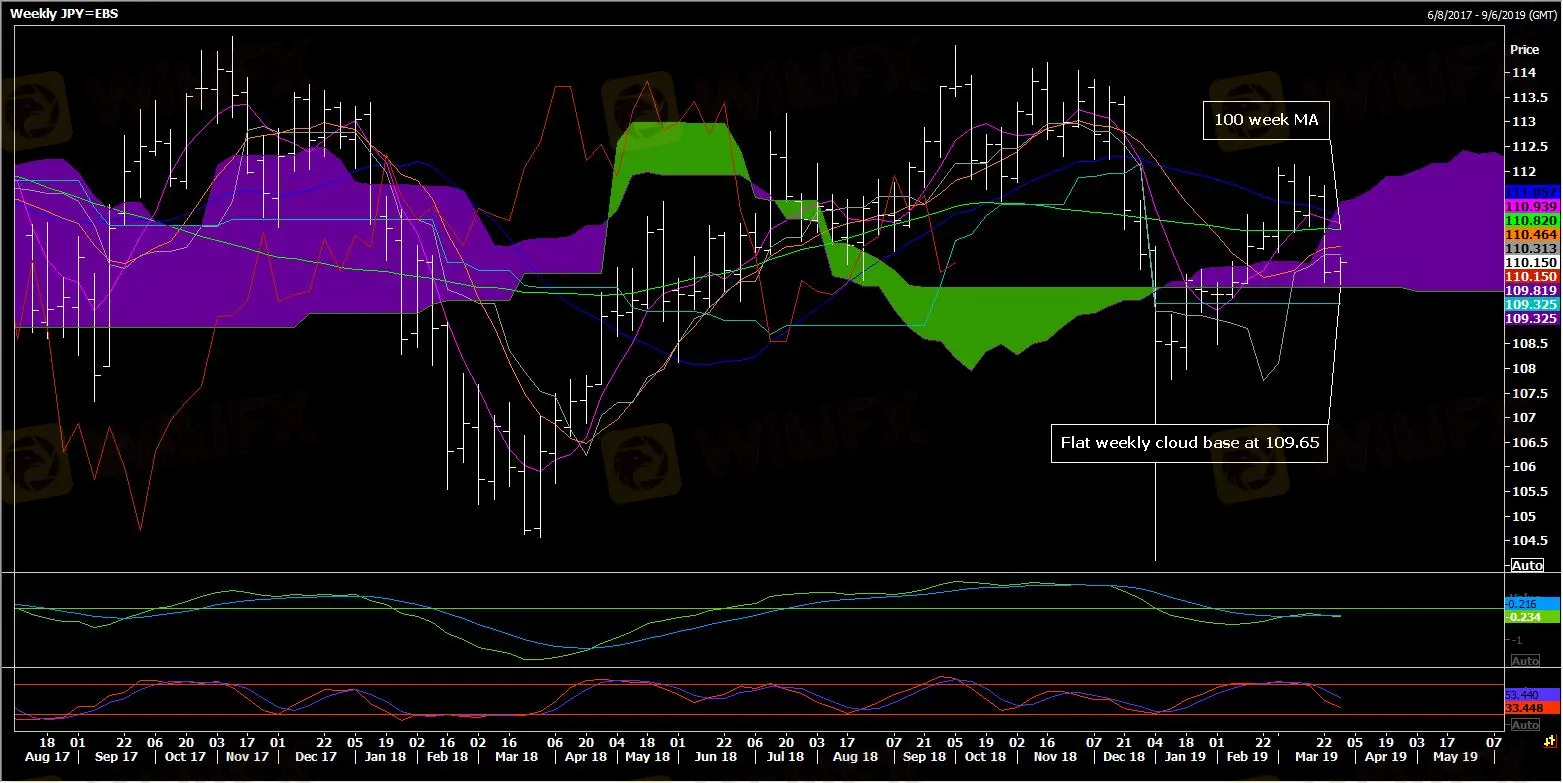This screenshot has height=783, width=1563.
Task: Select the gray 110.313 price tag
Action: tap(1530, 248)
